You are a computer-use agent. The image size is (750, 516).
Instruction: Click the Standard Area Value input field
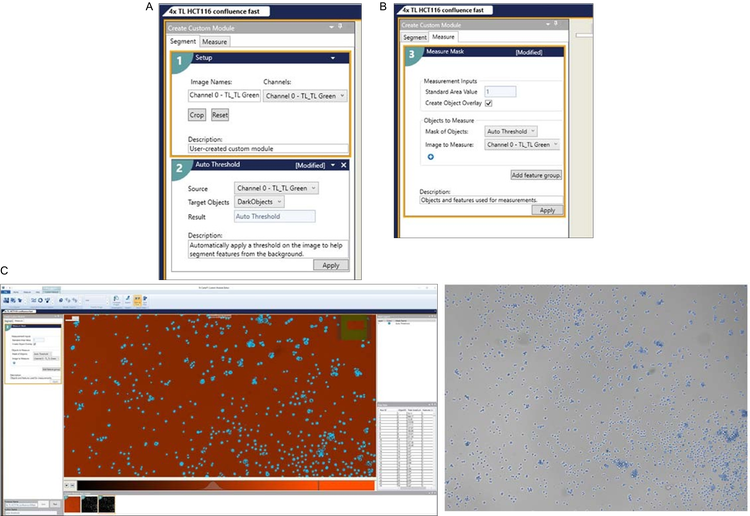[500, 91]
